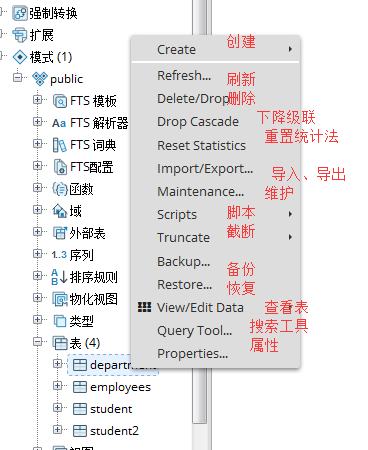Open Import/Export... from the menu
Screen dimensions: 368x450
[216, 169]
